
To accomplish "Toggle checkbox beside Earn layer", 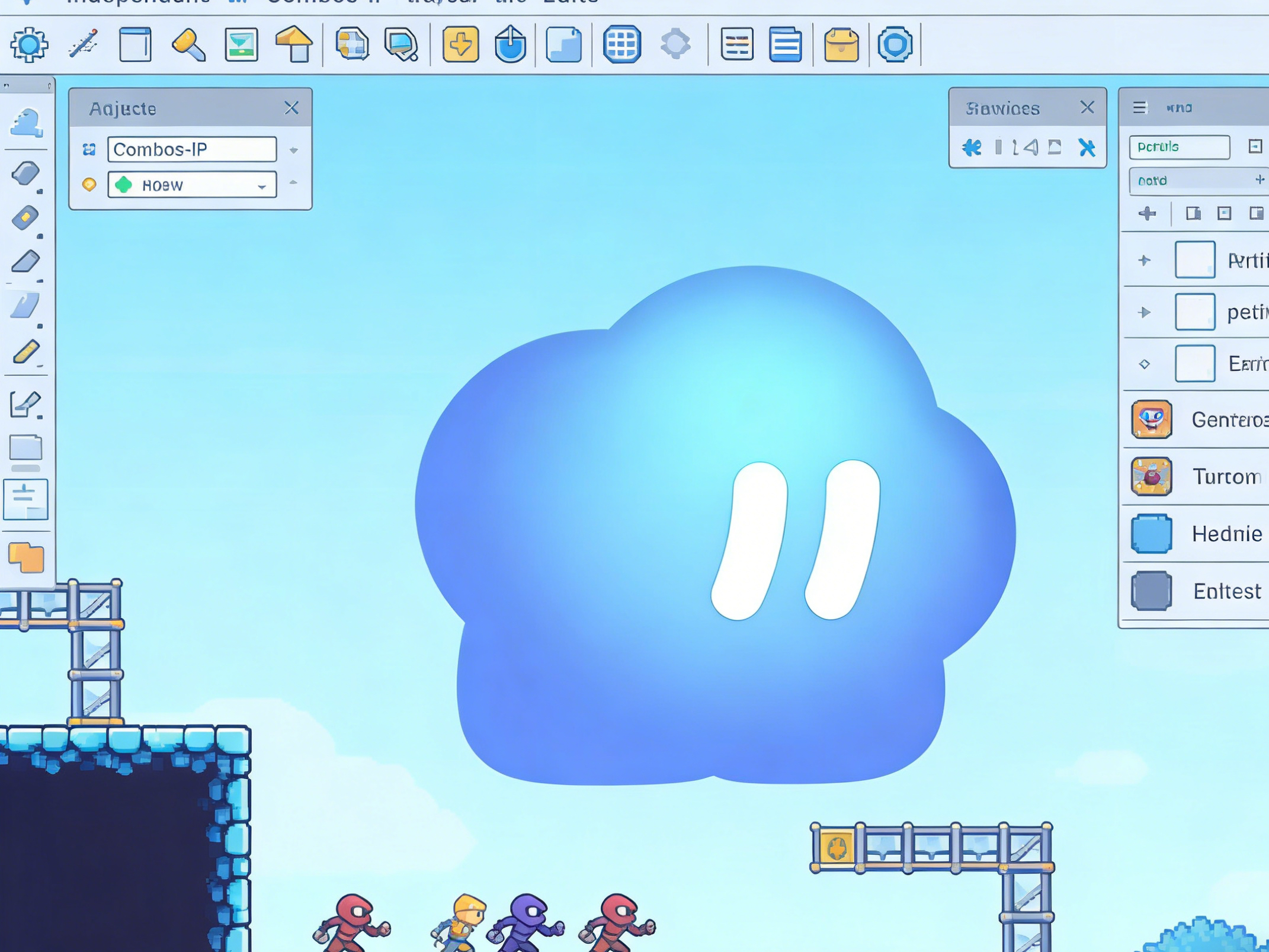I will pos(1194,364).
